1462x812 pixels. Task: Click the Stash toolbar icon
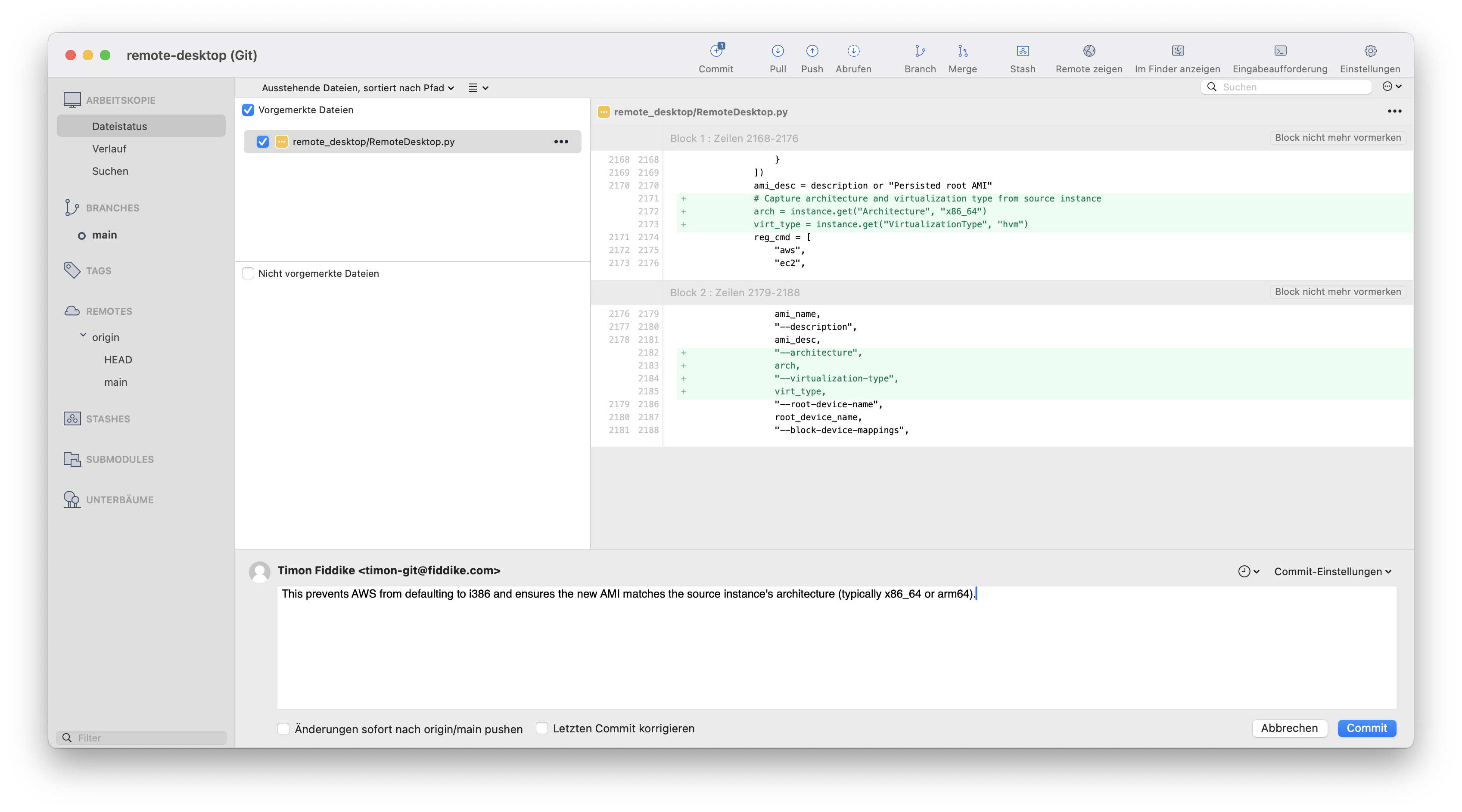click(x=1022, y=52)
